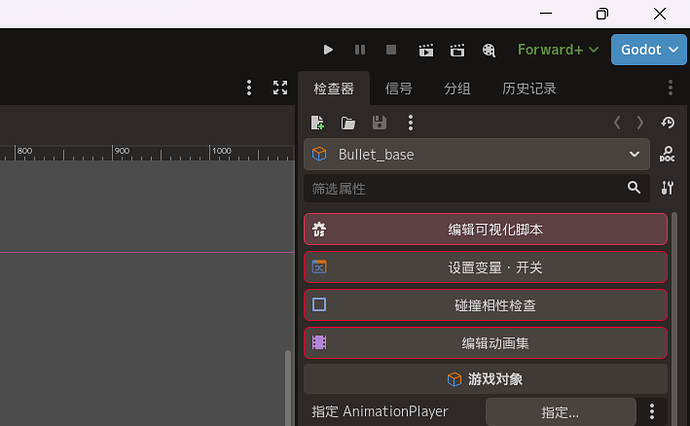690x426 pixels.
Task: Open documentation for this object DOC icon
Action: [x=667, y=154]
